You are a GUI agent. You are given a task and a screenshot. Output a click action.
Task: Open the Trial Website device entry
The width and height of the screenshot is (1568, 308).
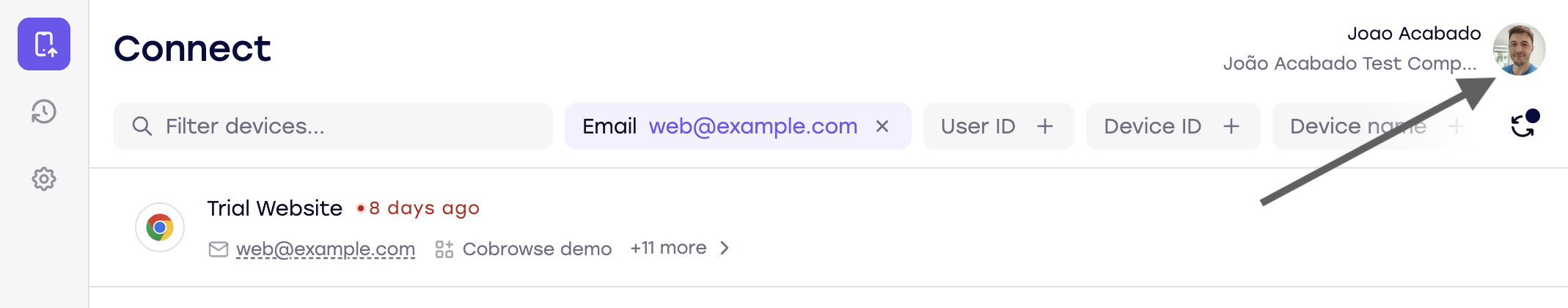coord(274,208)
